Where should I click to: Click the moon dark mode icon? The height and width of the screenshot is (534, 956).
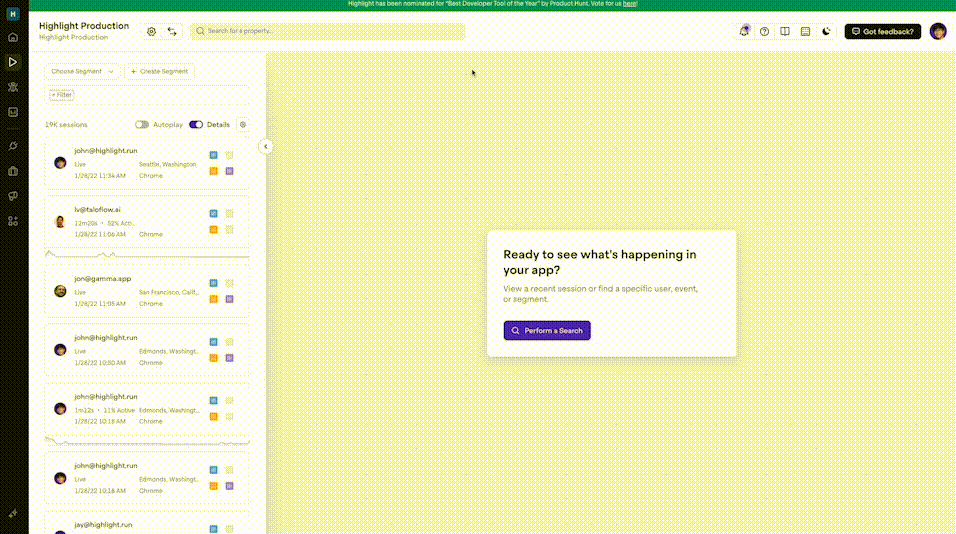click(x=826, y=31)
